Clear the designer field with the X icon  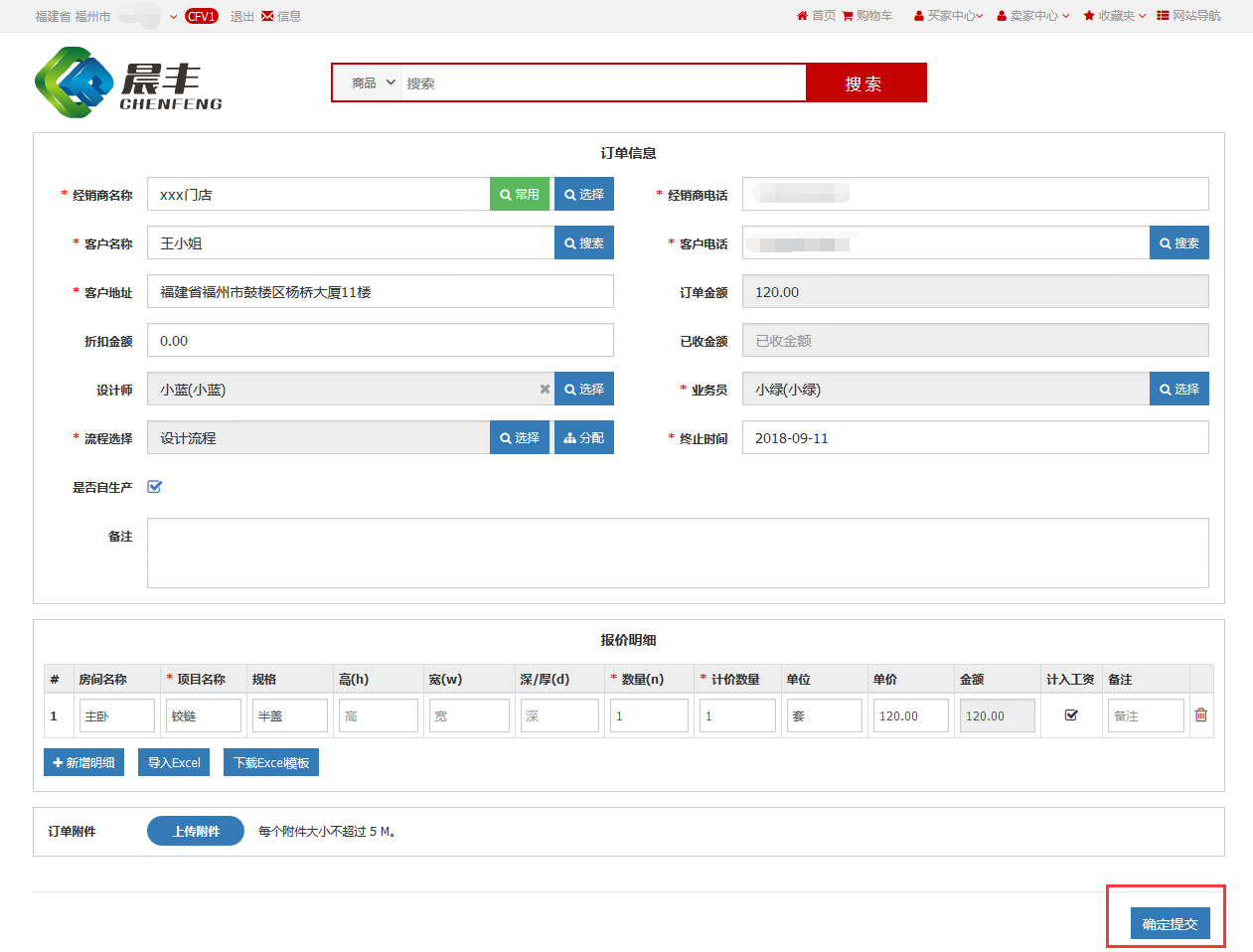point(545,390)
